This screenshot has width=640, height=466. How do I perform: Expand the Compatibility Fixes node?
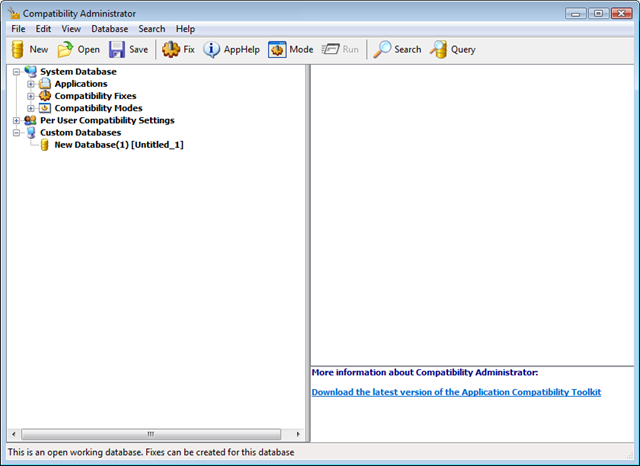(x=31, y=96)
